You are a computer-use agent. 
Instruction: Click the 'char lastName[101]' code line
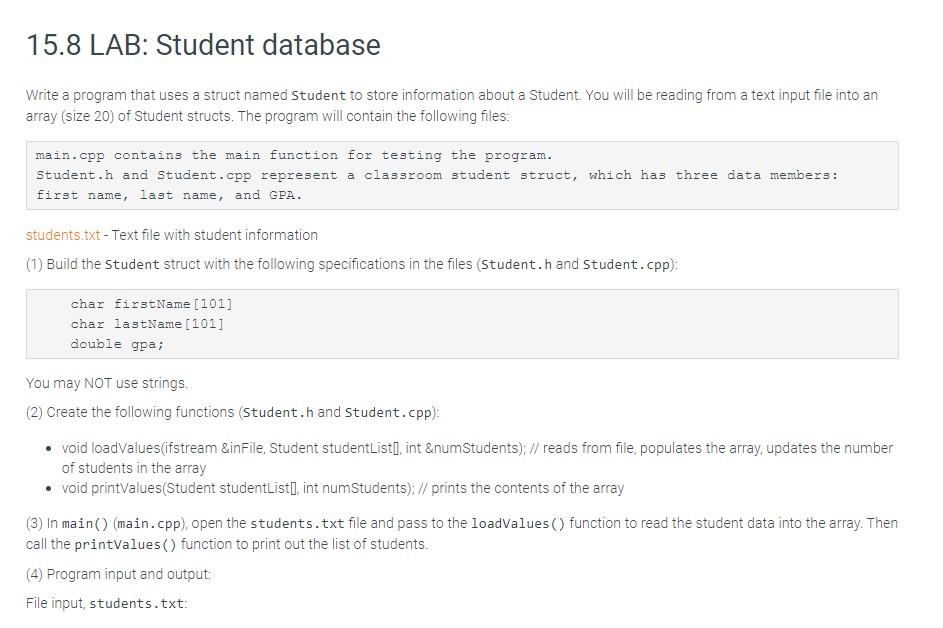tap(147, 324)
